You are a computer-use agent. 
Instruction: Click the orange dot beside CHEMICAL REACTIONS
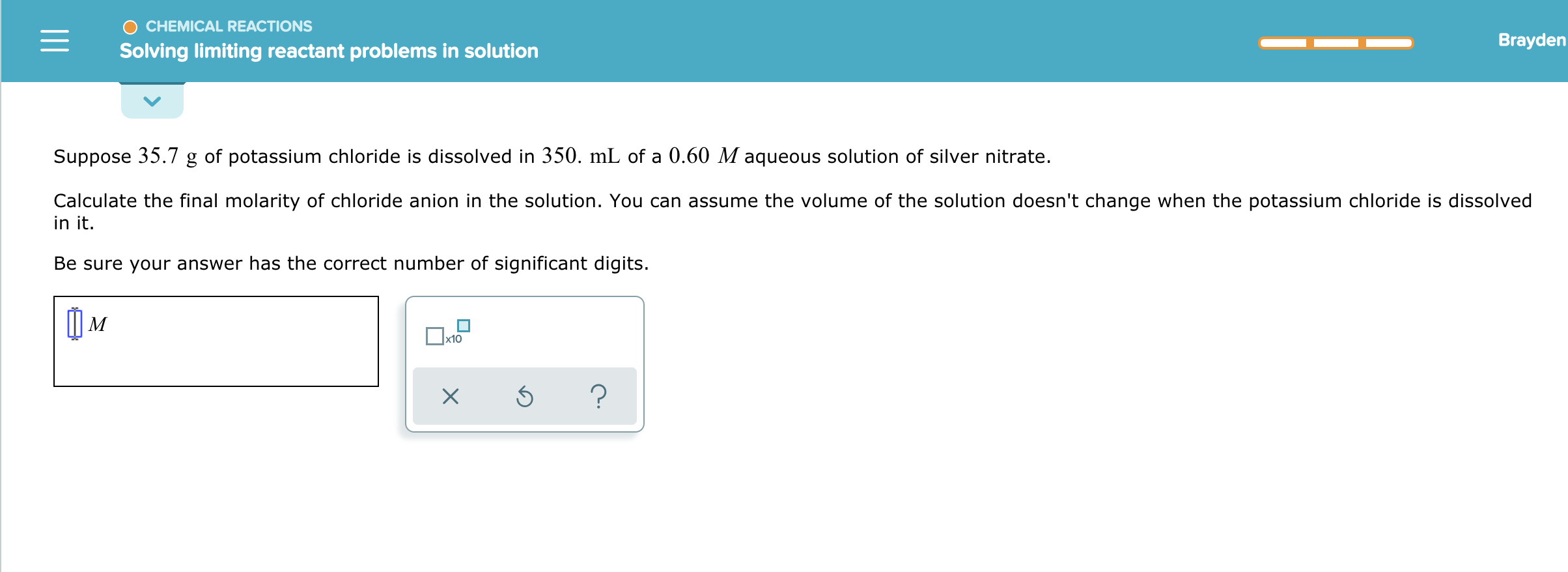click(x=131, y=26)
